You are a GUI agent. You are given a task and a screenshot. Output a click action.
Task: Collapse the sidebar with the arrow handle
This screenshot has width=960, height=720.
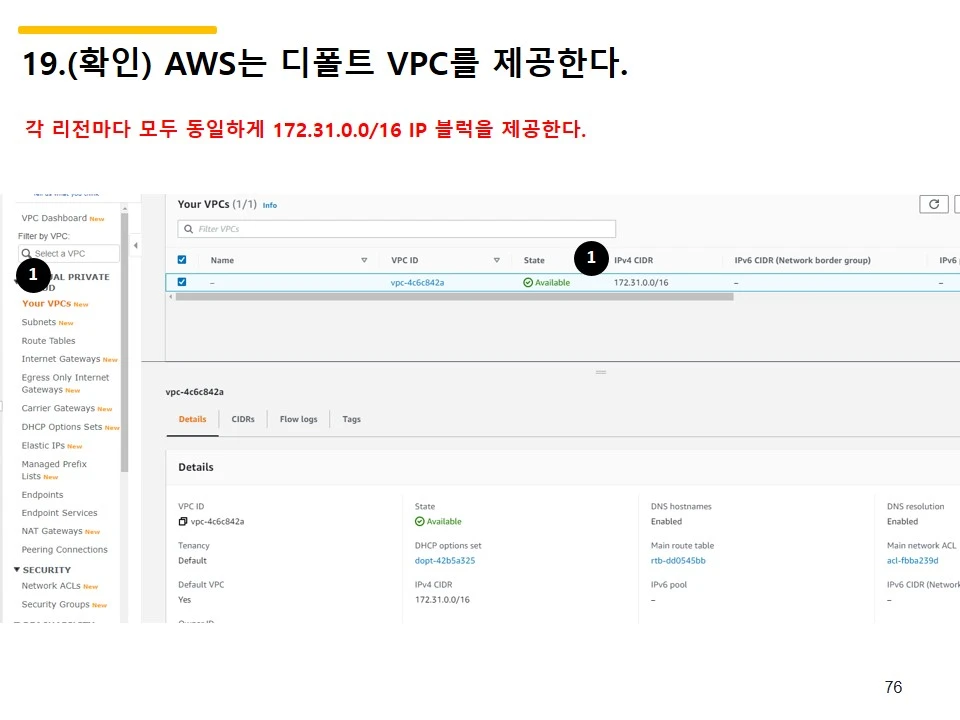[x=135, y=246]
